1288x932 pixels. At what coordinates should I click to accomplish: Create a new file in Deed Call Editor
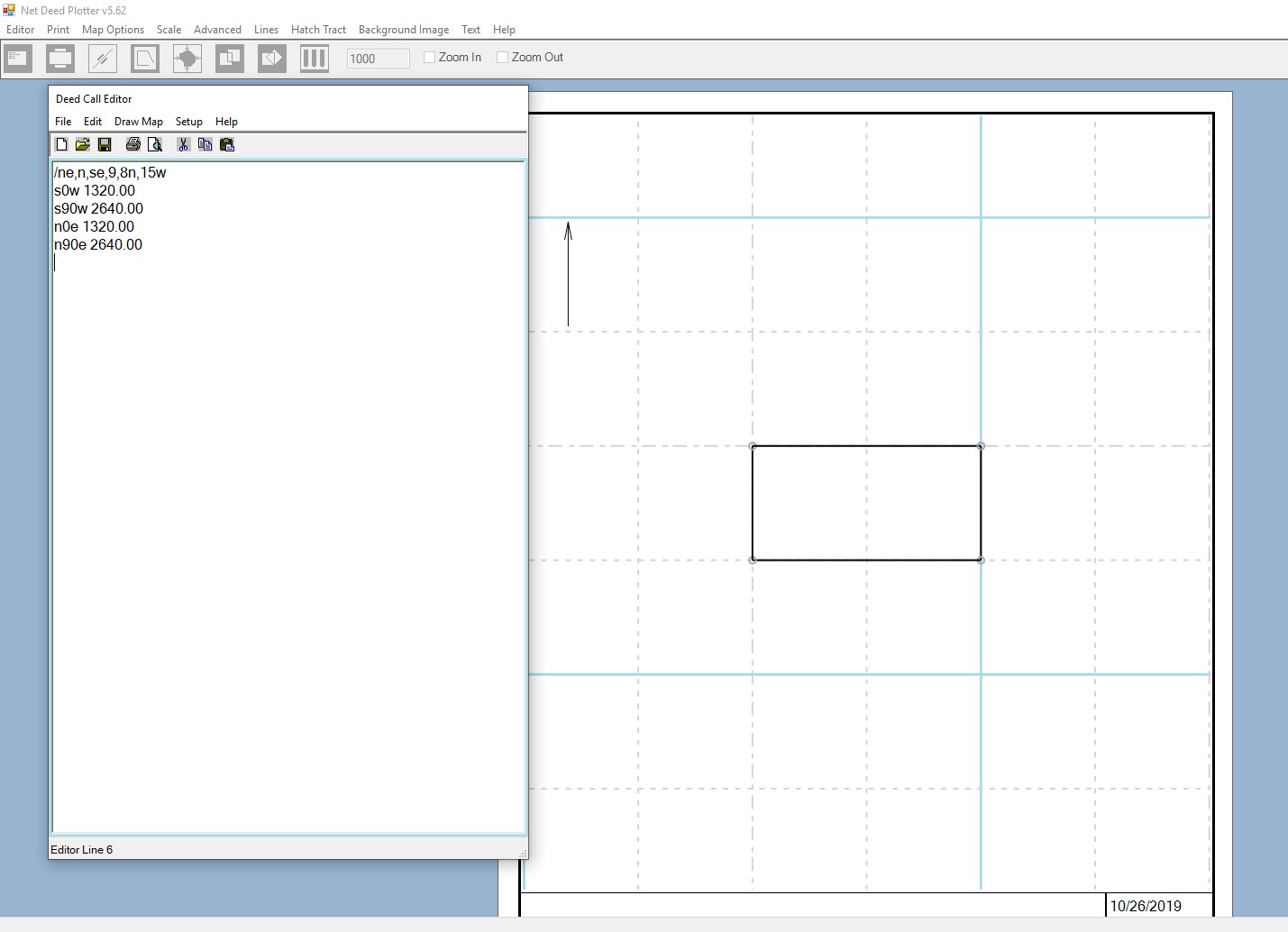click(61, 144)
